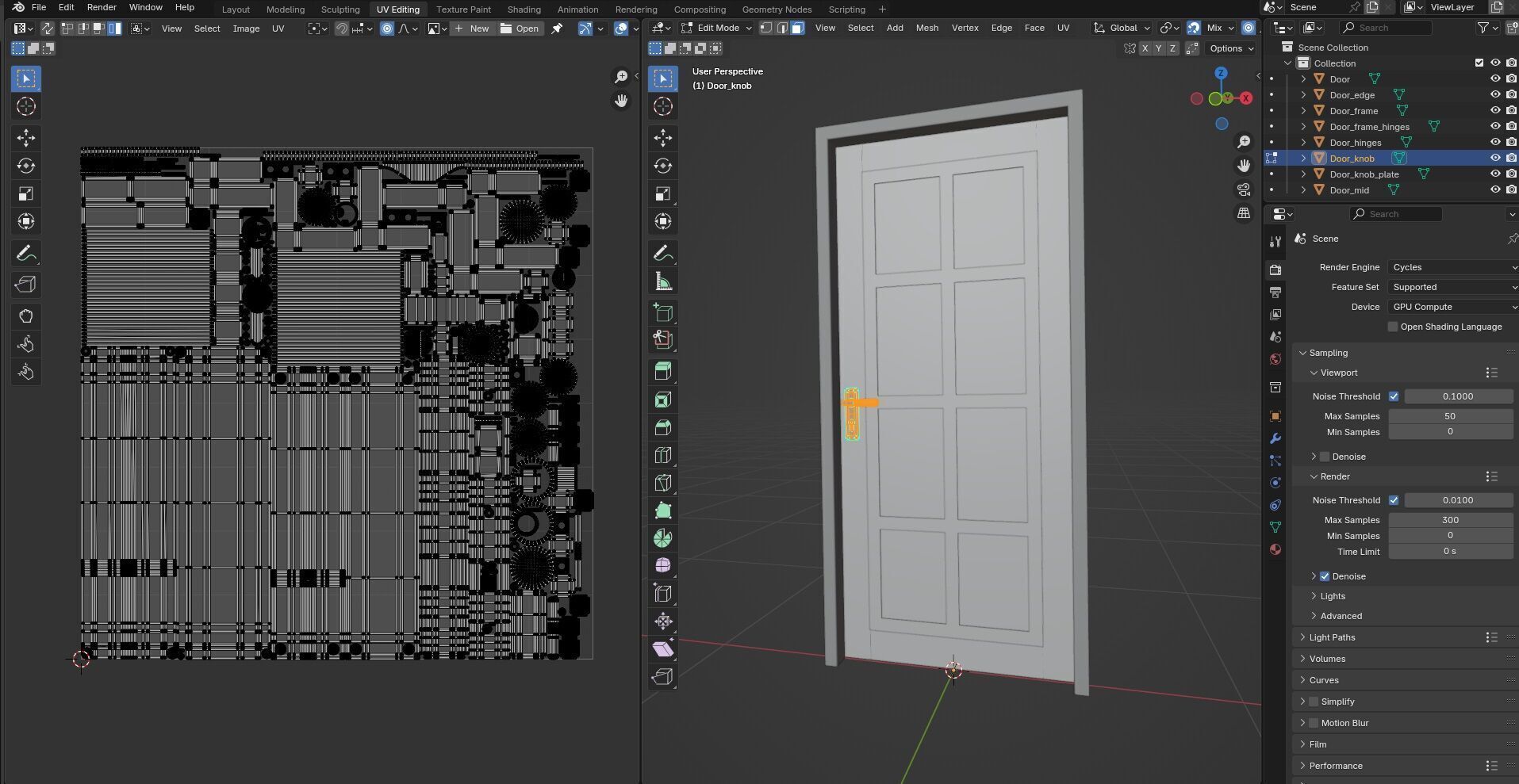Viewport: 1519px width, 784px height.
Task: Enable the Motion Blur checkbox
Action: point(1314,723)
